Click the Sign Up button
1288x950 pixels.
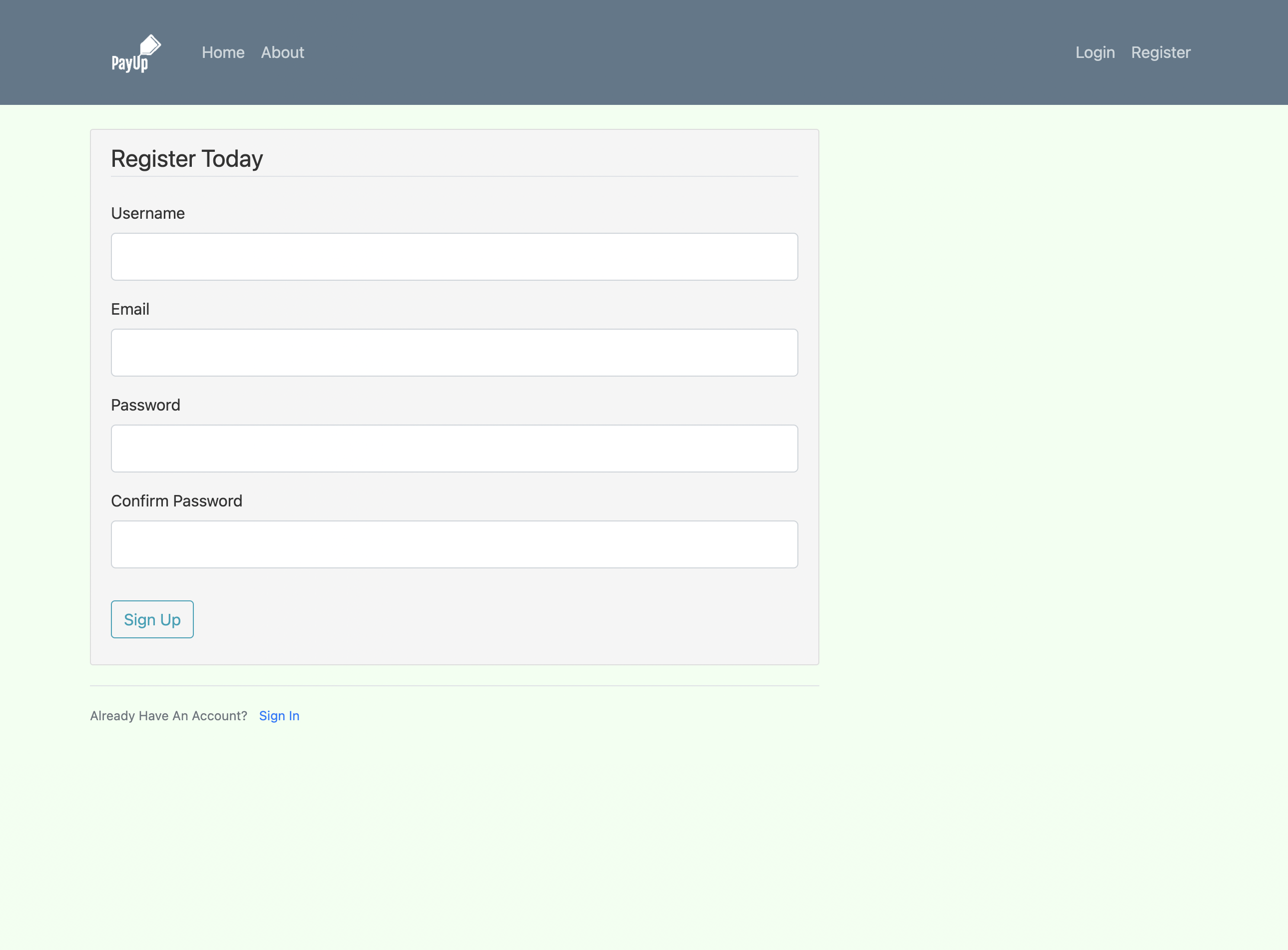click(152, 619)
